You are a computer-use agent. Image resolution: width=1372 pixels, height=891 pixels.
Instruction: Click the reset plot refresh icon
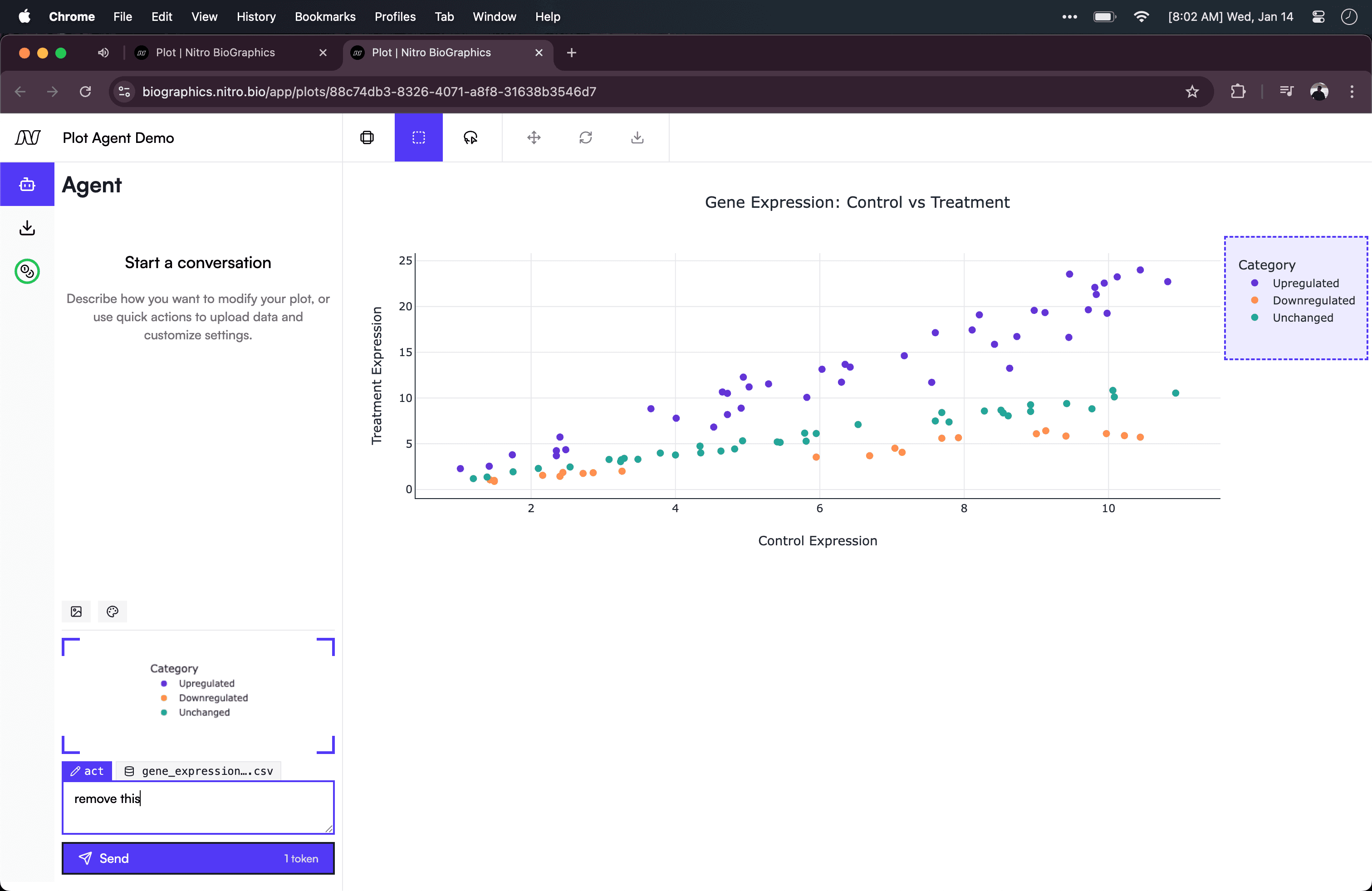tap(586, 137)
